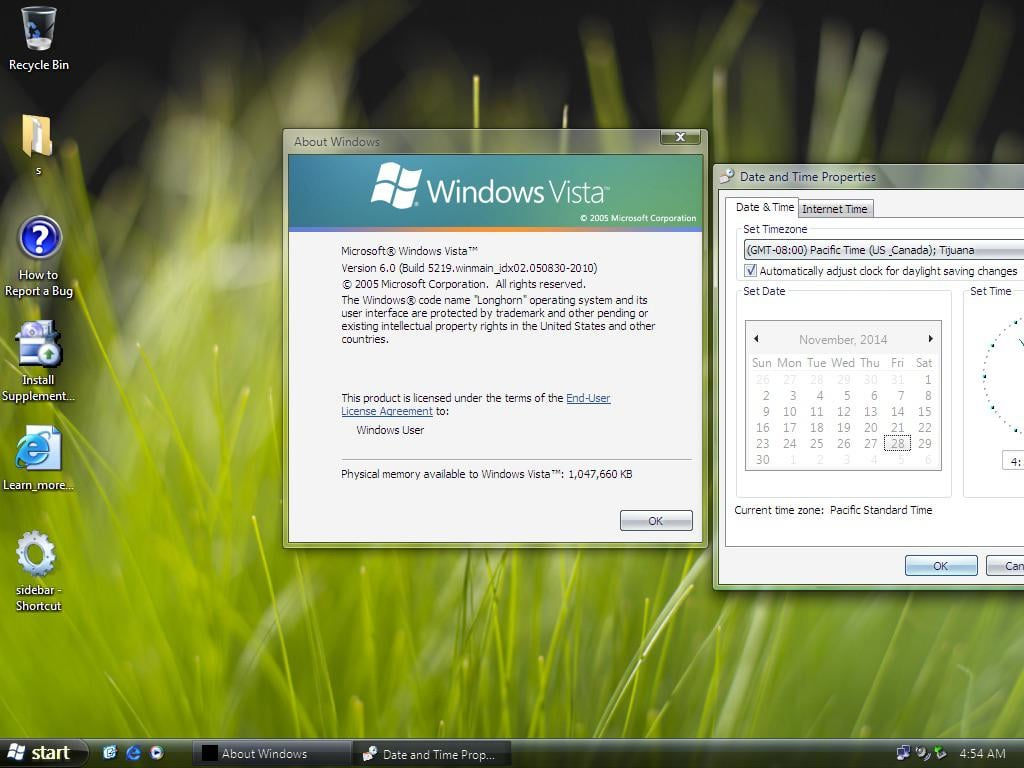Click the Date and Time Properties title text
Image resolution: width=1024 pixels, height=768 pixels.
[x=808, y=176]
